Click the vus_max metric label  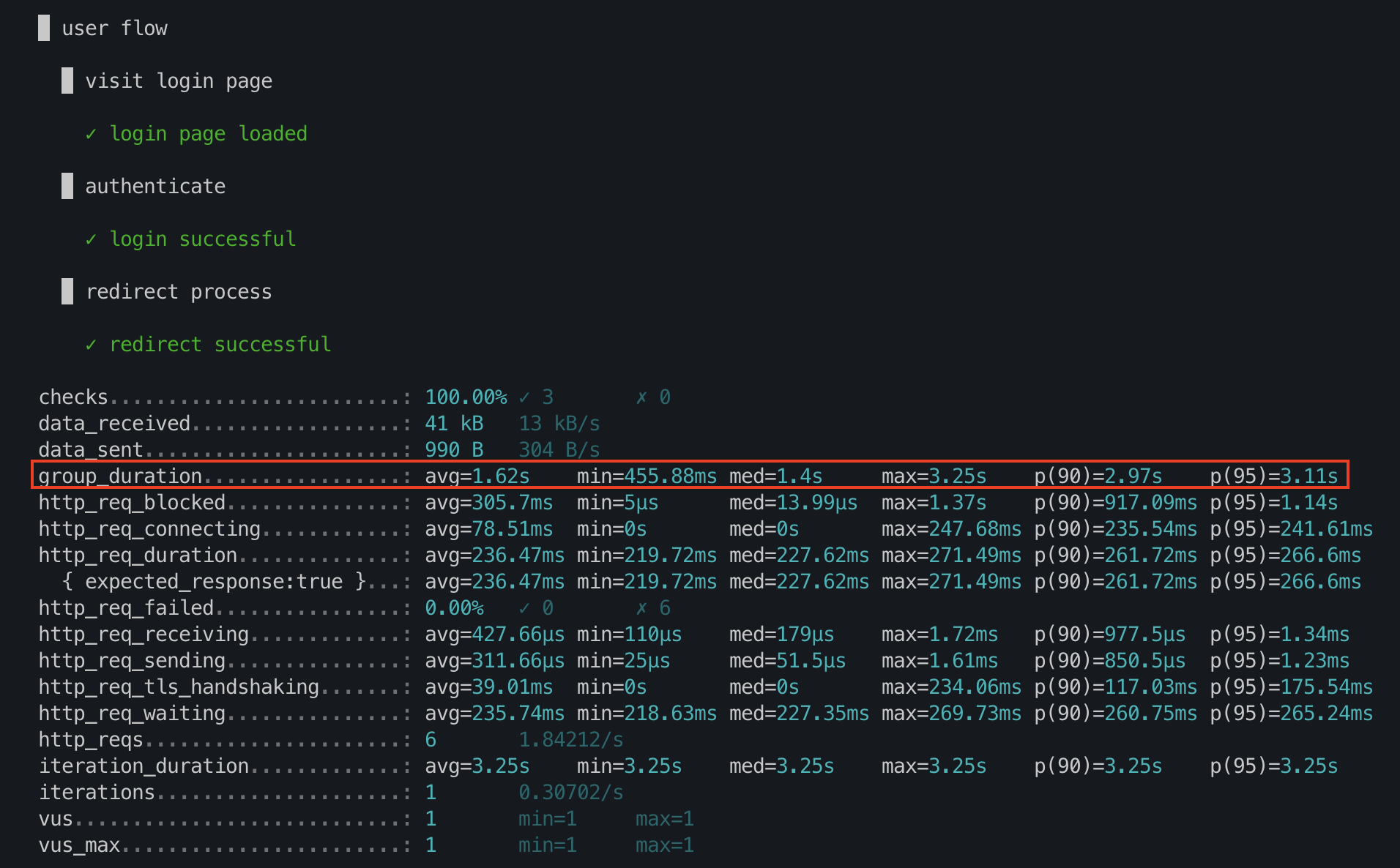point(79,845)
